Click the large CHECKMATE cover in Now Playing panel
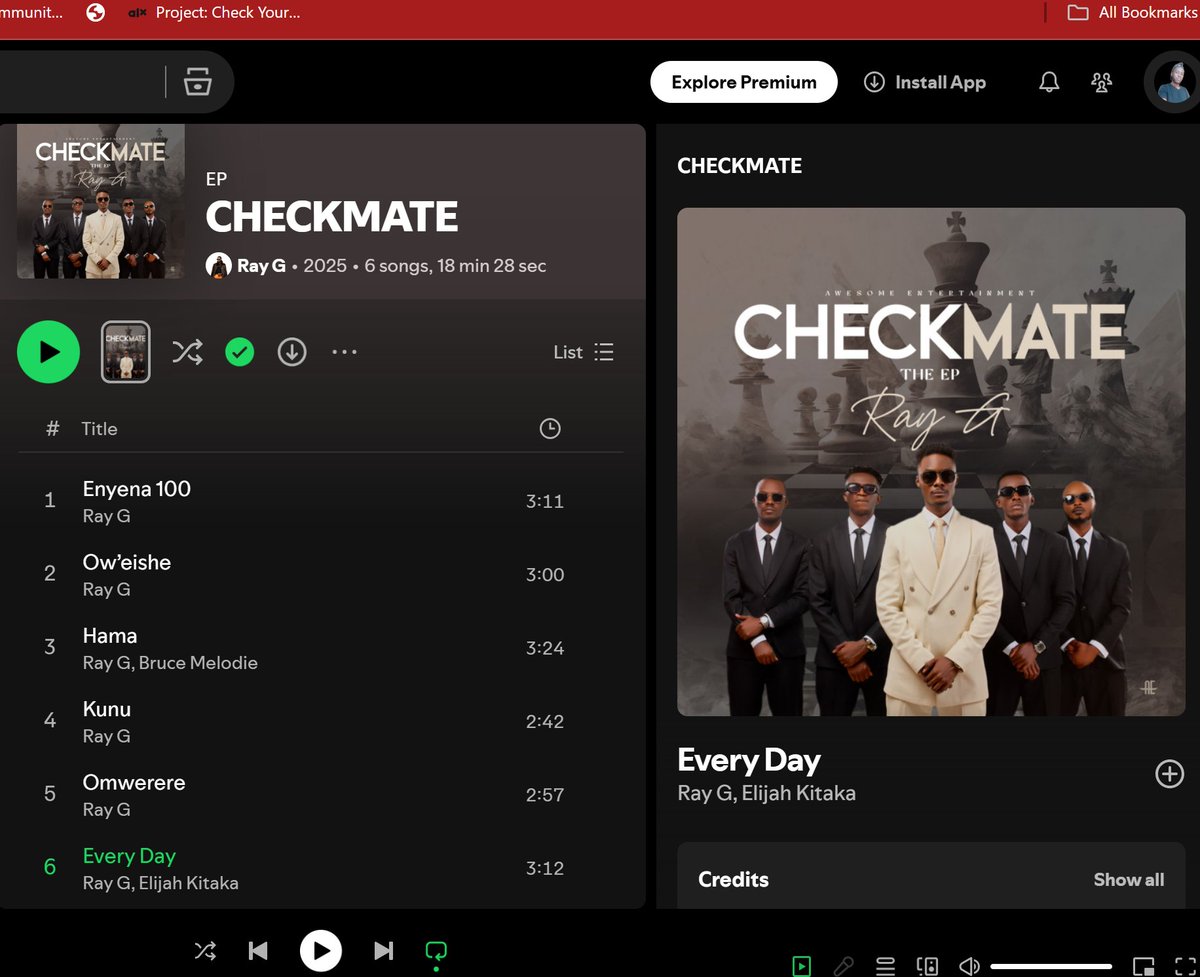The image size is (1200, 977). click(931, 461)
